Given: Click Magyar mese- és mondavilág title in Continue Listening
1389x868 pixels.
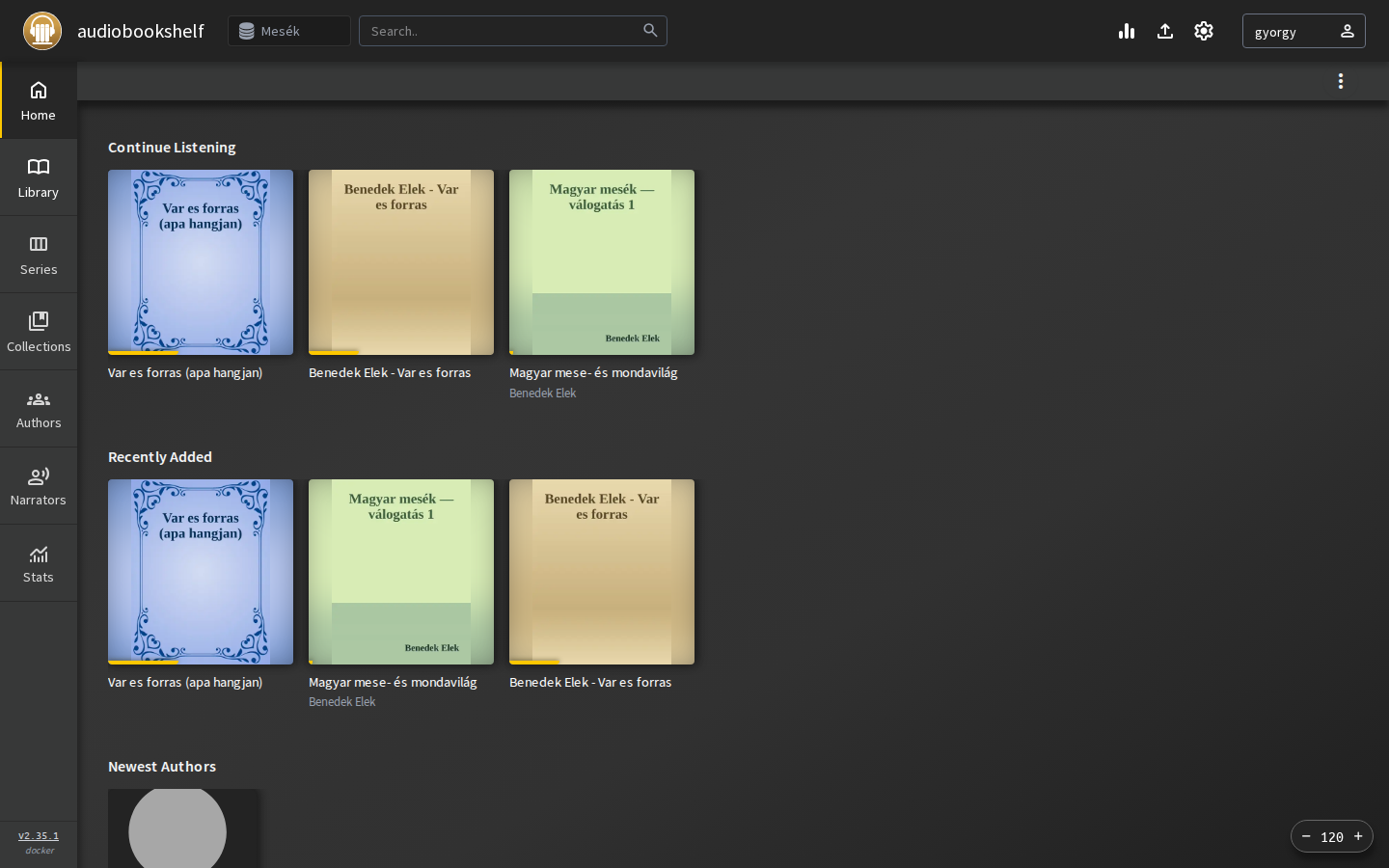Looking at the screenshot, I should [x=593, y=372].
